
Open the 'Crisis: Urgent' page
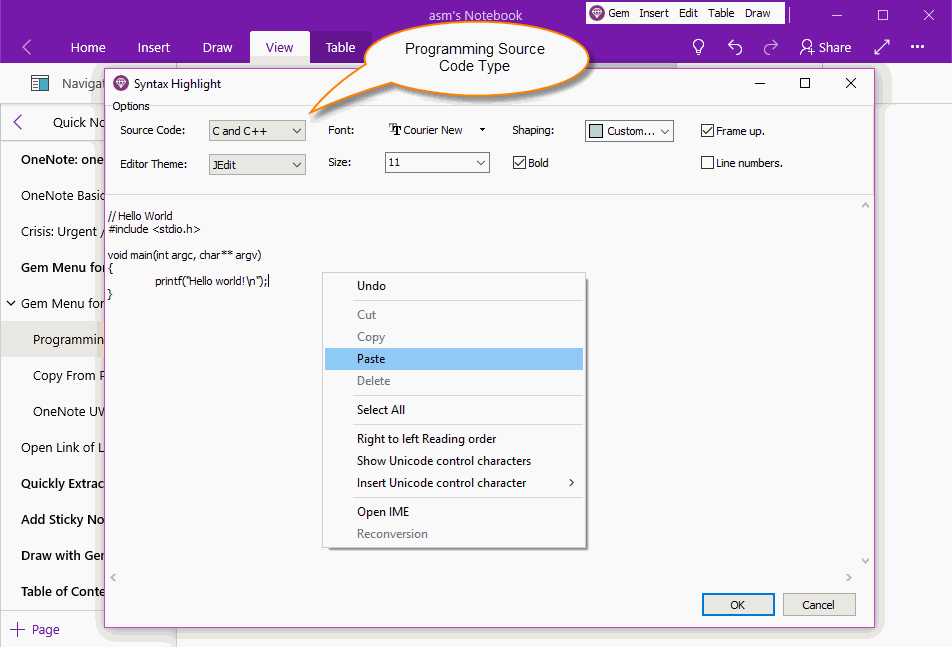(x=63, y=231)
